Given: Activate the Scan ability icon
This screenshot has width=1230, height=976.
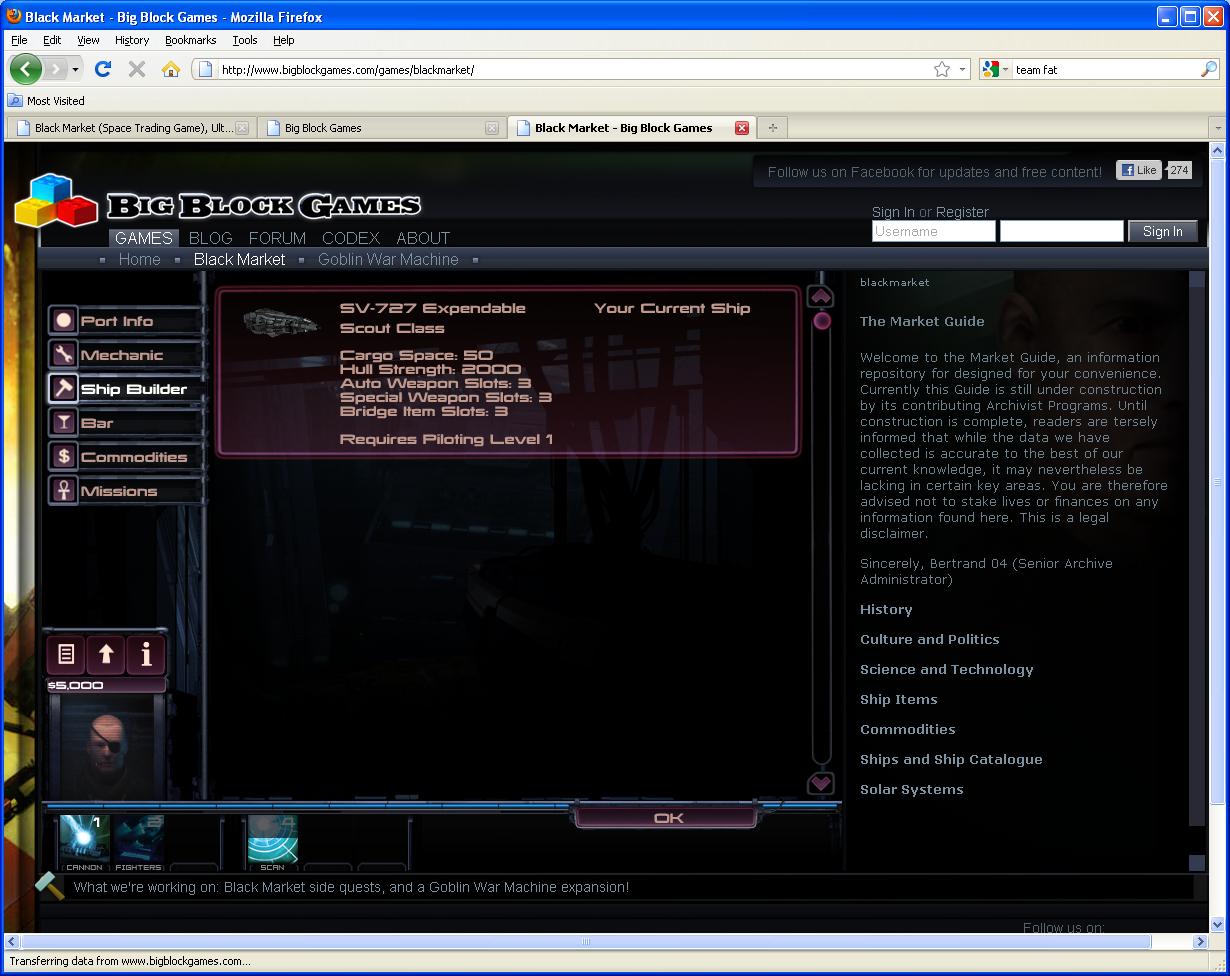Looking at the screenshot, I should click(x=272, y=842).
